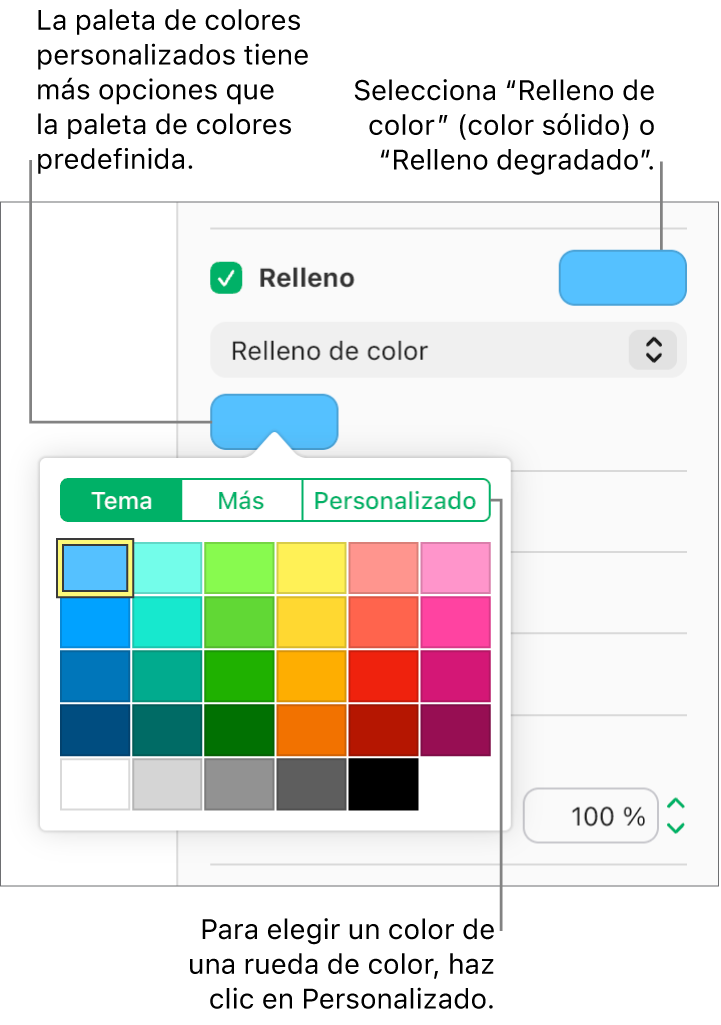Select the coral swatch in the top row
The height and width of the screenshot is (1025, 721).
pos(383,568)
